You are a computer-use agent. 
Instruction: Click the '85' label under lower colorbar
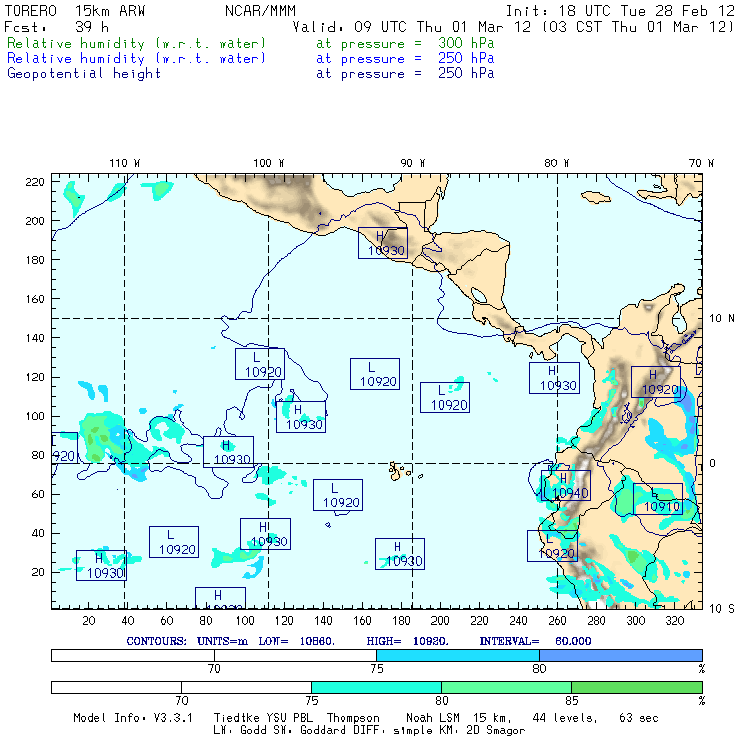point(572,700)
